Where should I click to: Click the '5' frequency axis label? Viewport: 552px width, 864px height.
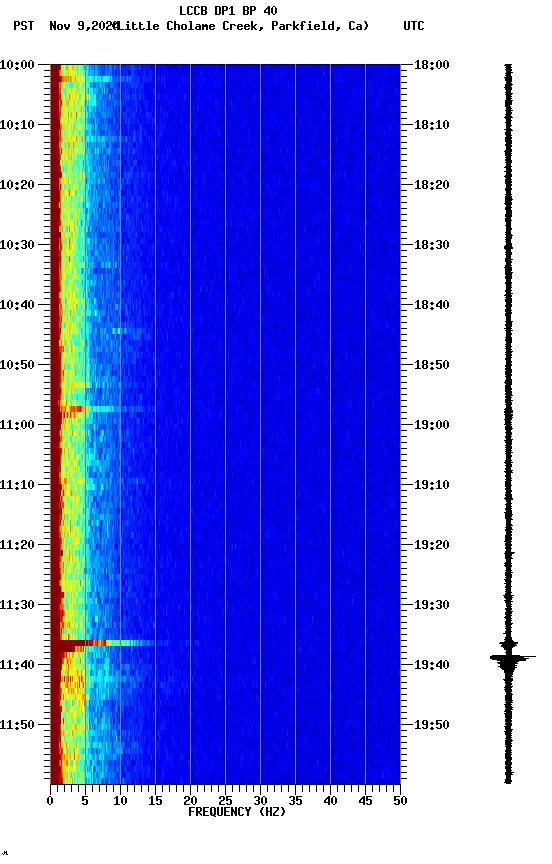(x=85, y=801)
